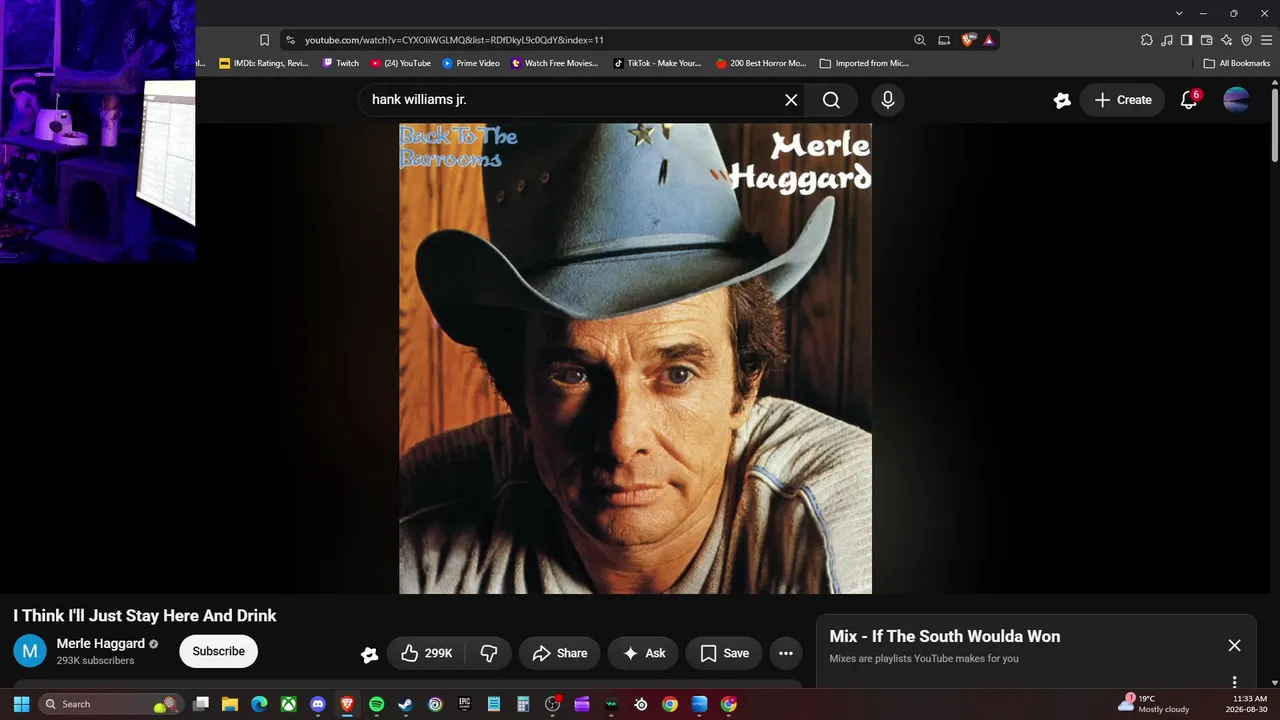Subscribe to Merle Haggard channel
1280x720 pixels.
pyautogui.click(x=218, y=651)
